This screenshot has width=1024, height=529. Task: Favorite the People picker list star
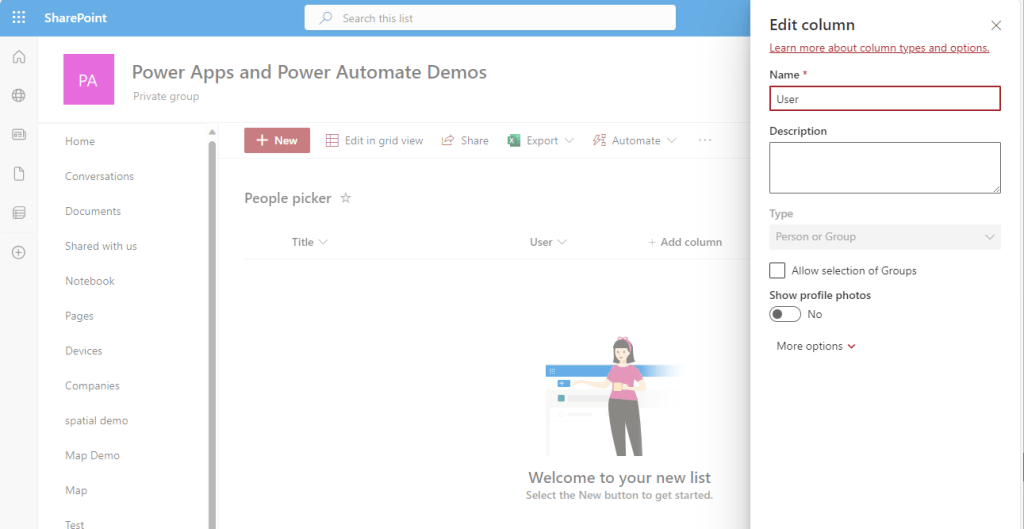[x=346, y=198]
